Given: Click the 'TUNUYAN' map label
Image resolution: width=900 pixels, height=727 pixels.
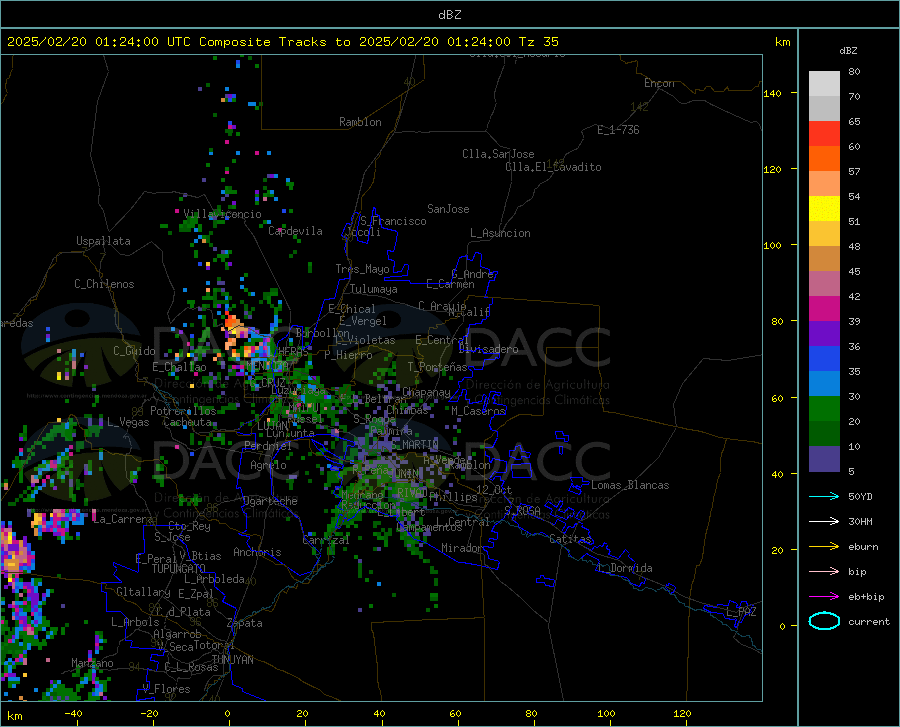Looking at the screenshot, I should tap(232, 659).
